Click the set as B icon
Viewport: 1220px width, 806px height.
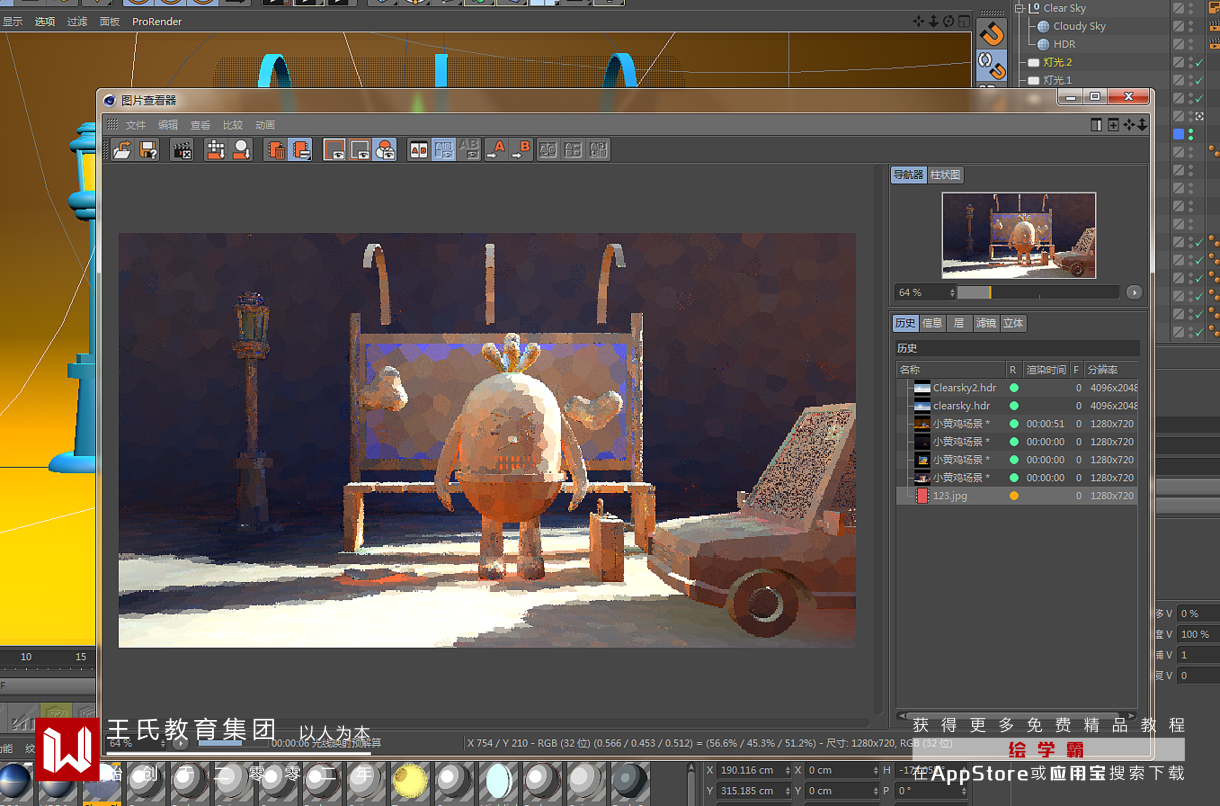click(x=521, y=150)
